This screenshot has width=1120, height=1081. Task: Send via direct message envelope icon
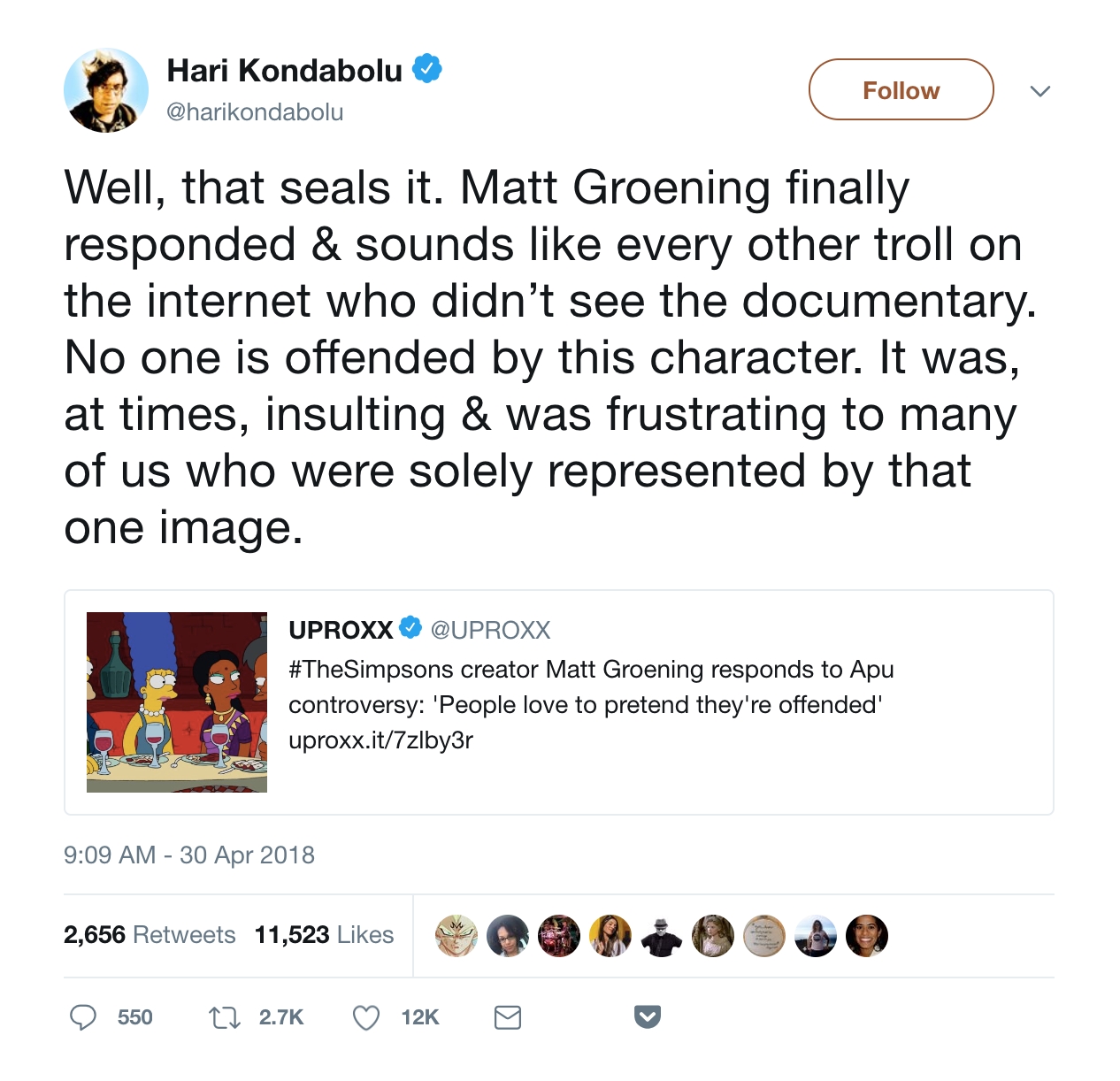tap(507, 1018)
